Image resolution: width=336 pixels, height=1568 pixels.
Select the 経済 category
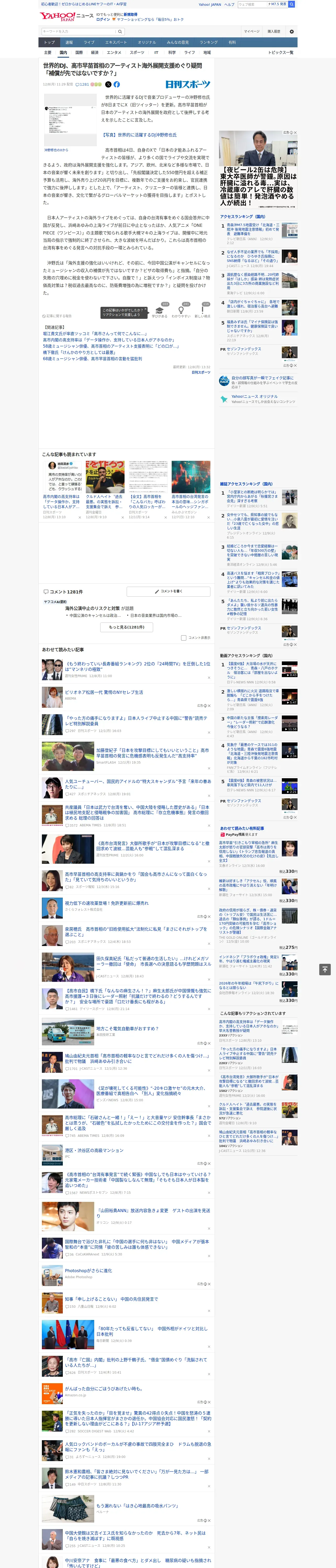click(94, 53)
